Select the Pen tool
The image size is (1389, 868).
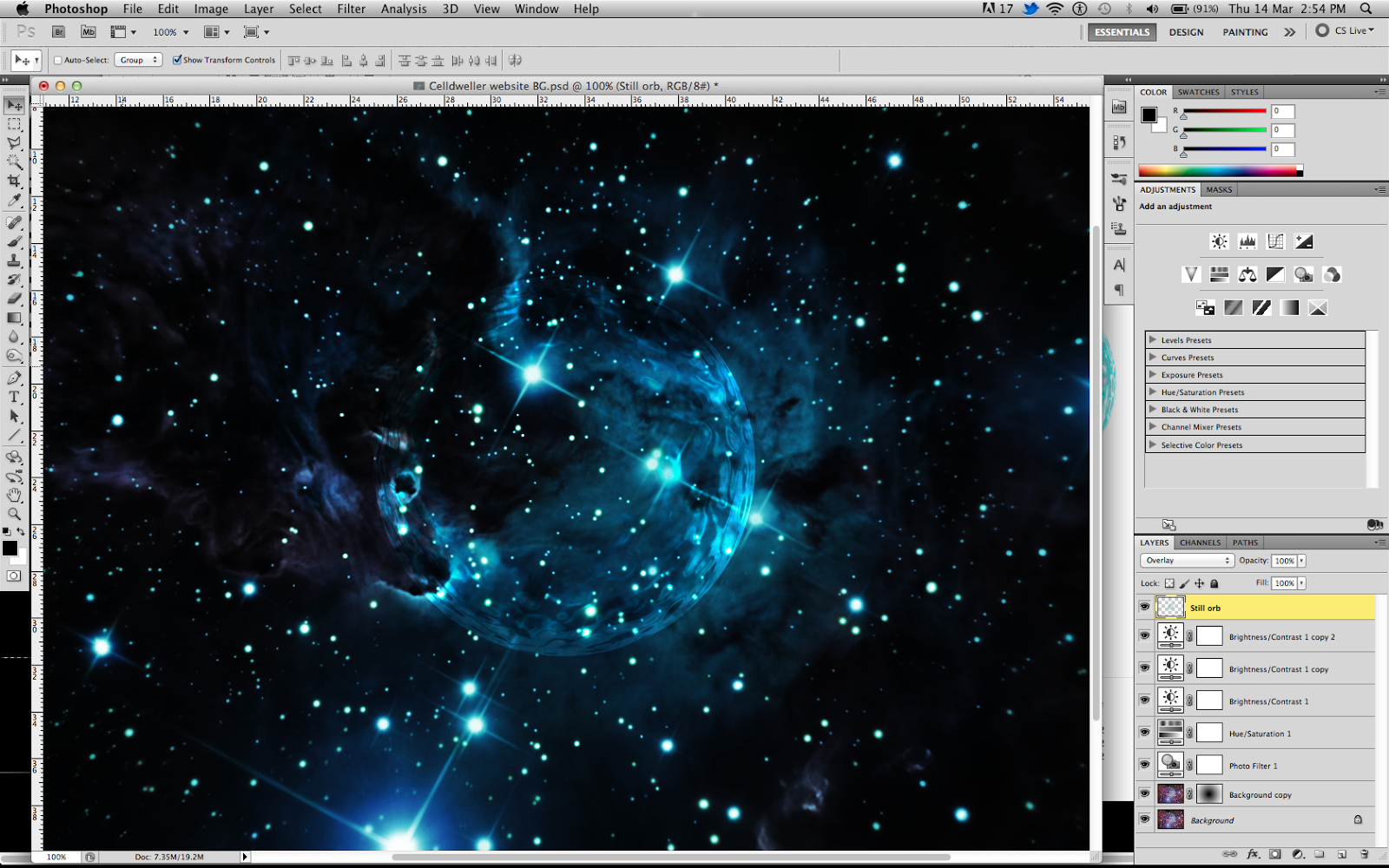15,378
